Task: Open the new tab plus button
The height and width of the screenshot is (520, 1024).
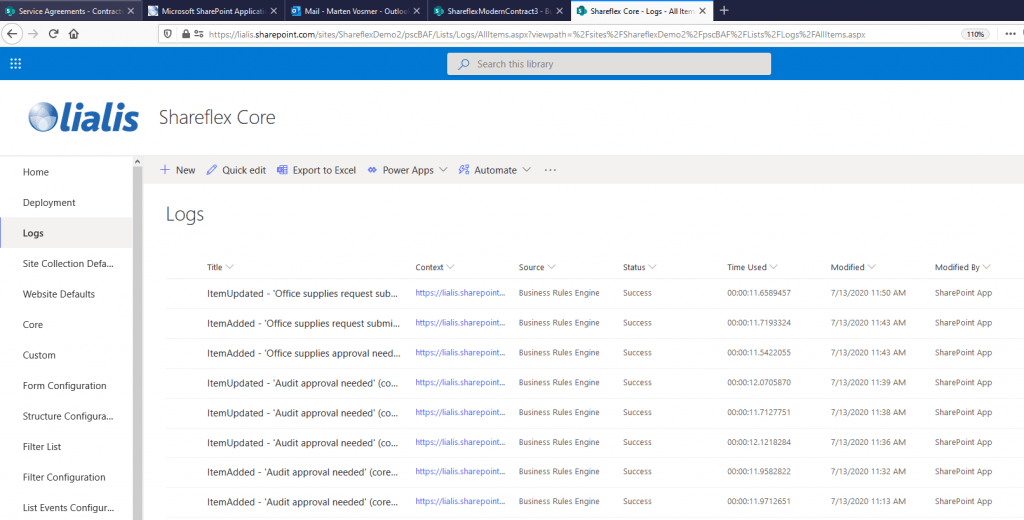Action: click(x=724, y=10)
